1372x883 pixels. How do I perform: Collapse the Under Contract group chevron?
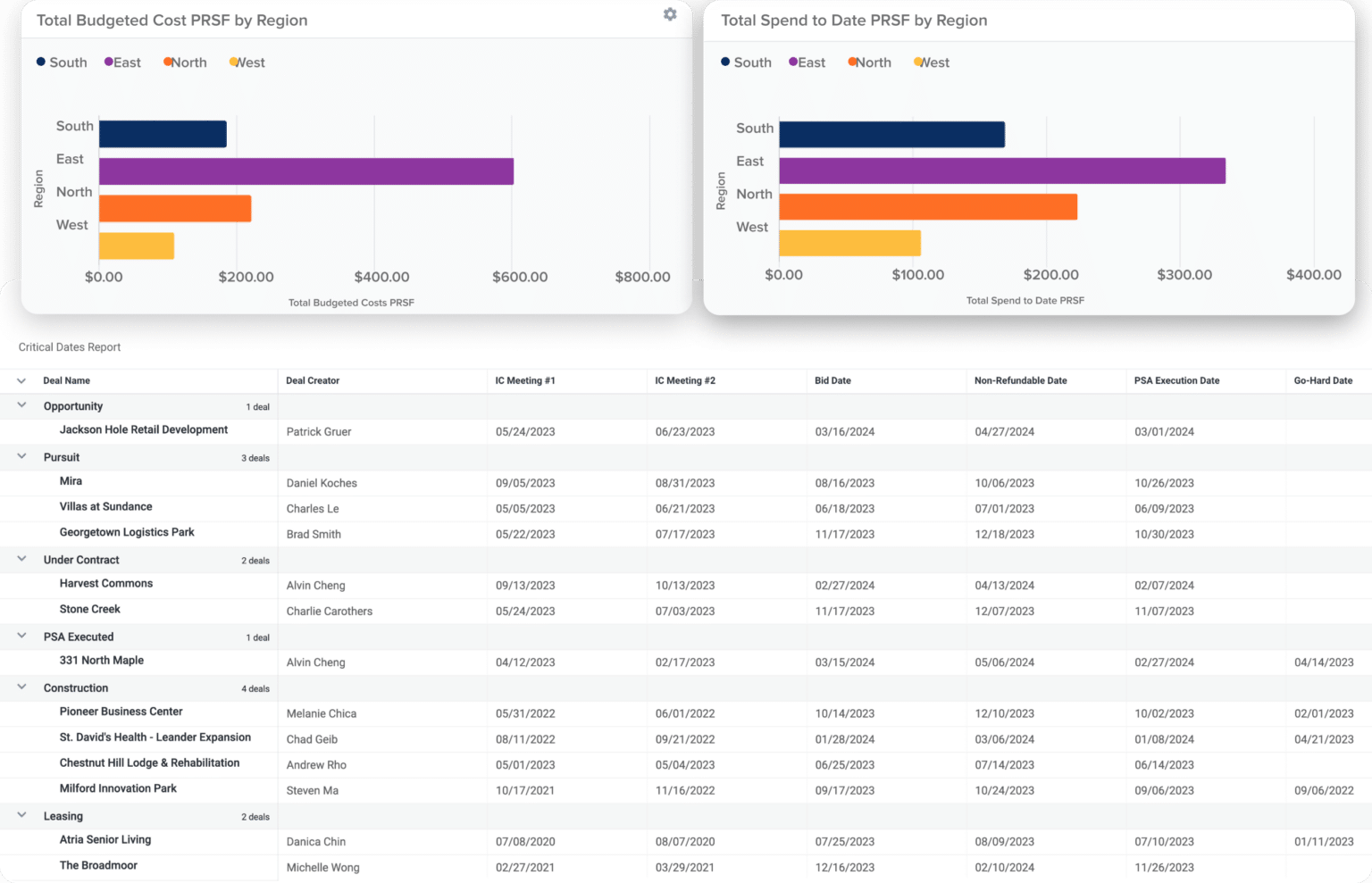(x=21, y=559)
